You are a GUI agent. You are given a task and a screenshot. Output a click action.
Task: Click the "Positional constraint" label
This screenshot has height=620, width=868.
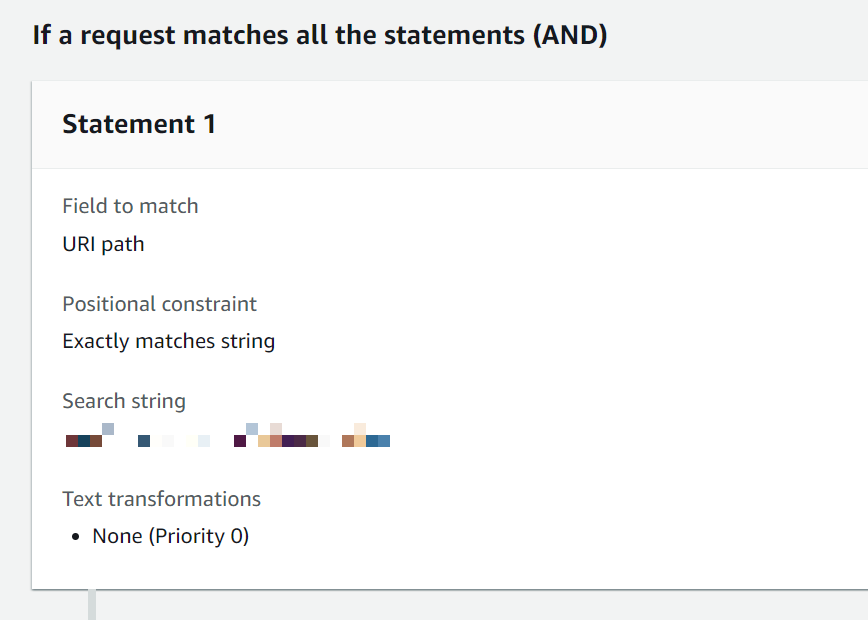tap(159, 304)
